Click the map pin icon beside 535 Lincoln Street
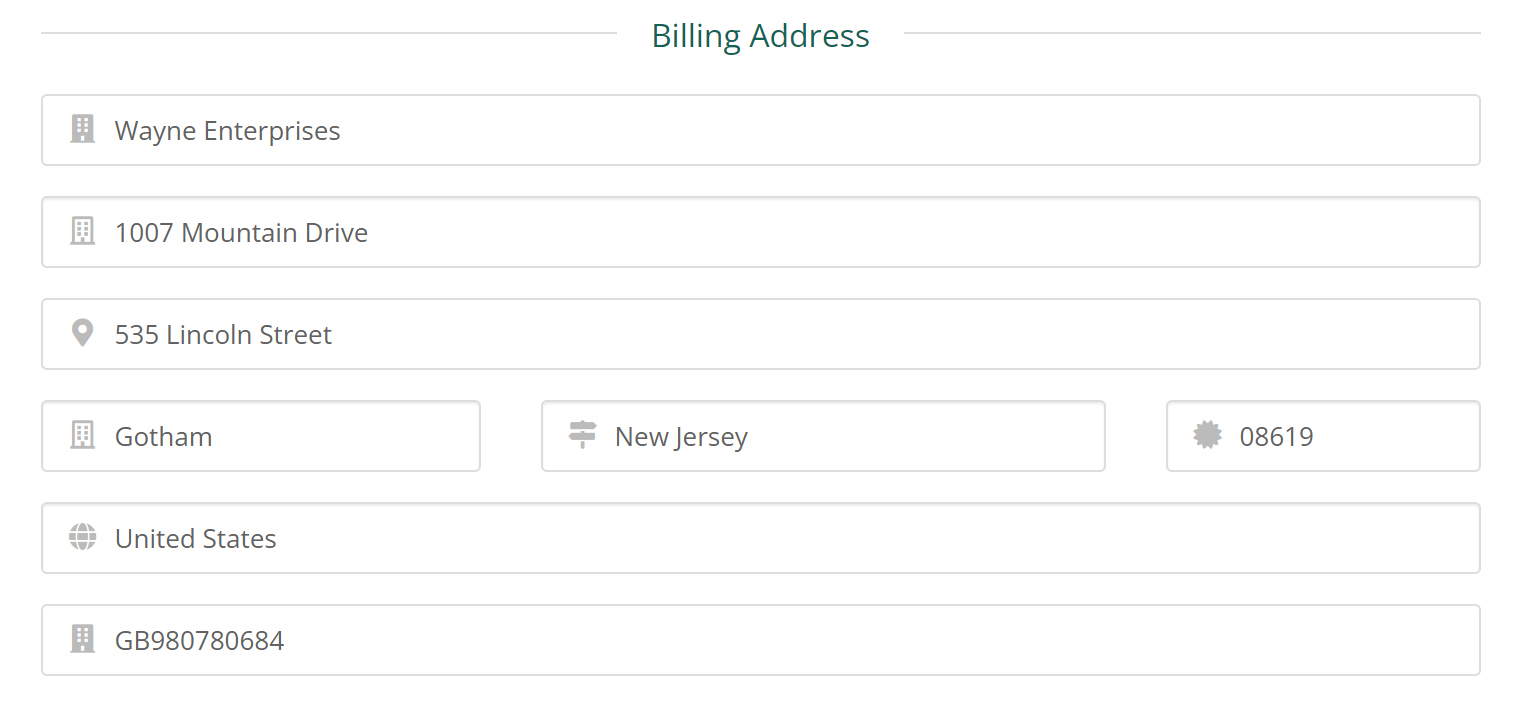Screen dimensions: 1523x706 82,333
